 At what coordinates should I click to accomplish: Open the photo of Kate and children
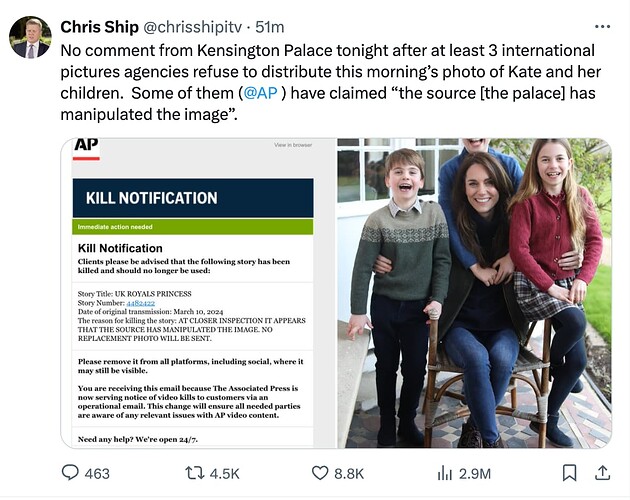pos(473,292)
